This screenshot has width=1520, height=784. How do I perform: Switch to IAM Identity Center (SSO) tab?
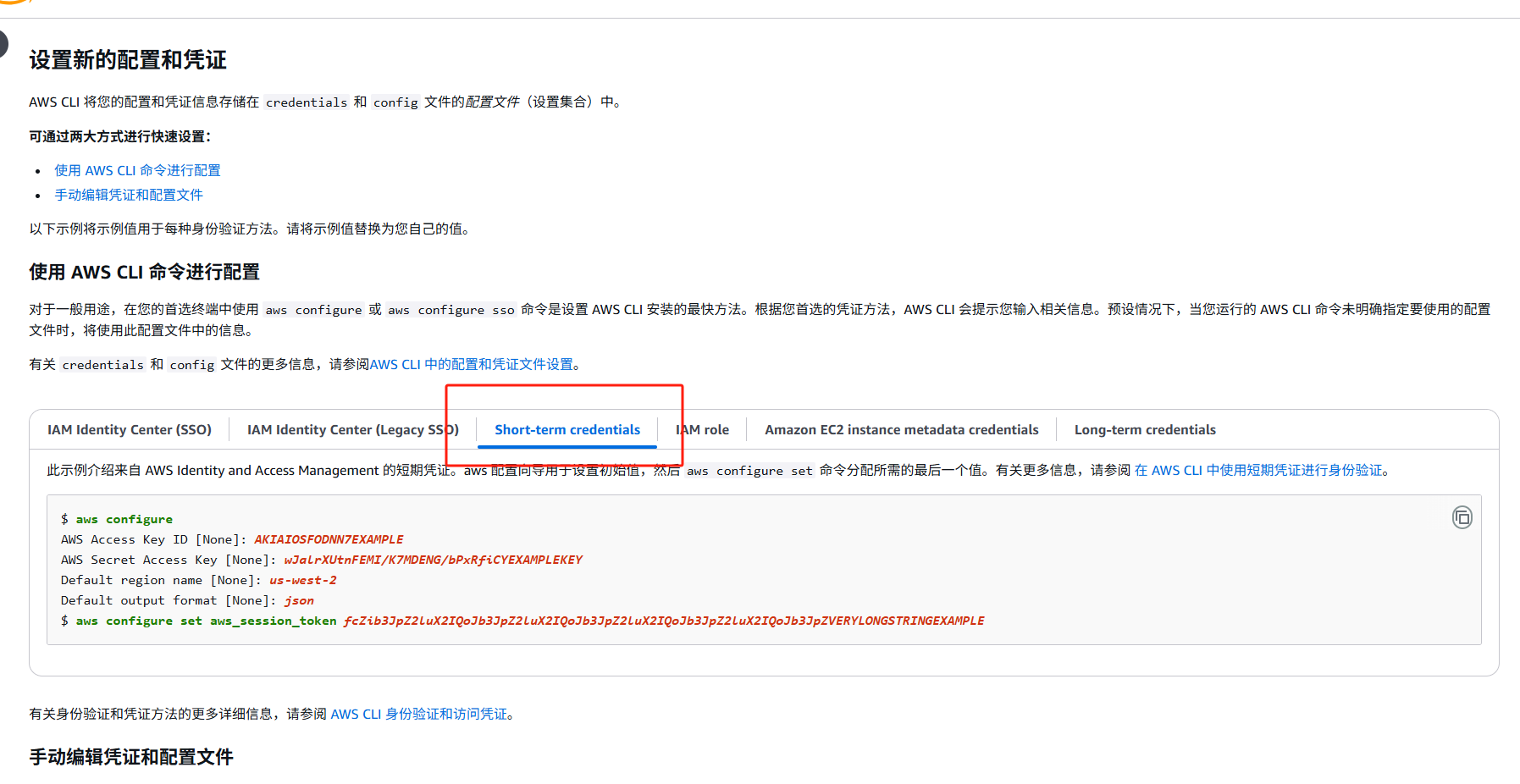point(130,429)
